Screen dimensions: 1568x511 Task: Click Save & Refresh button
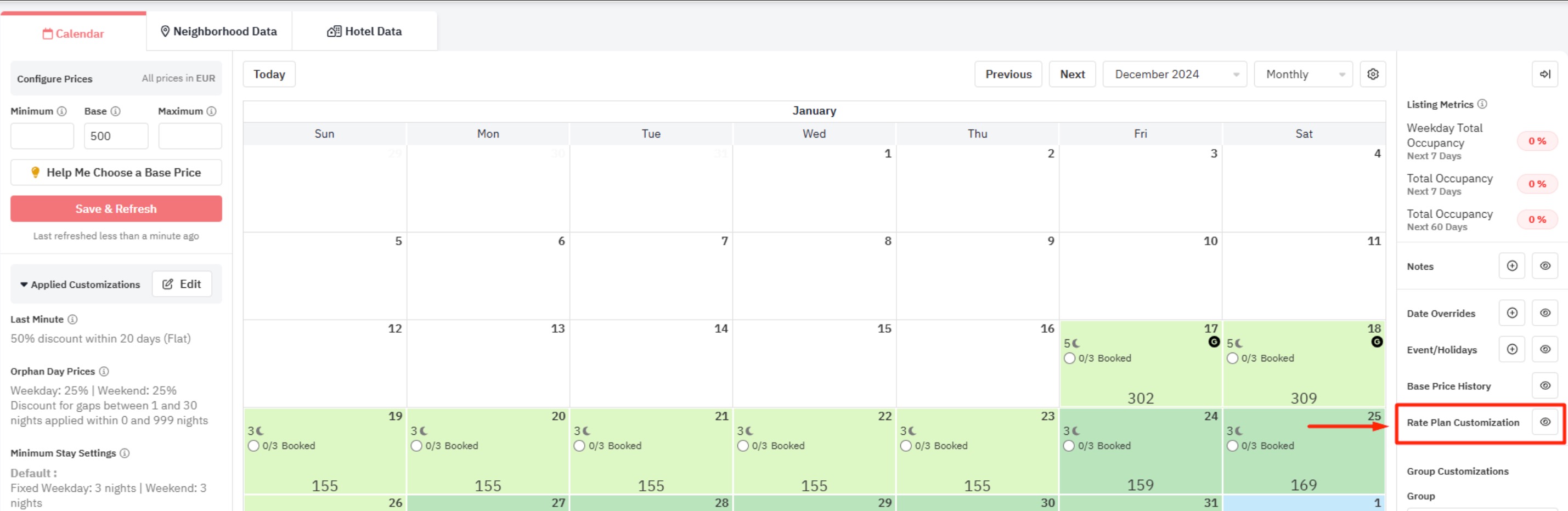pos(116,209)
